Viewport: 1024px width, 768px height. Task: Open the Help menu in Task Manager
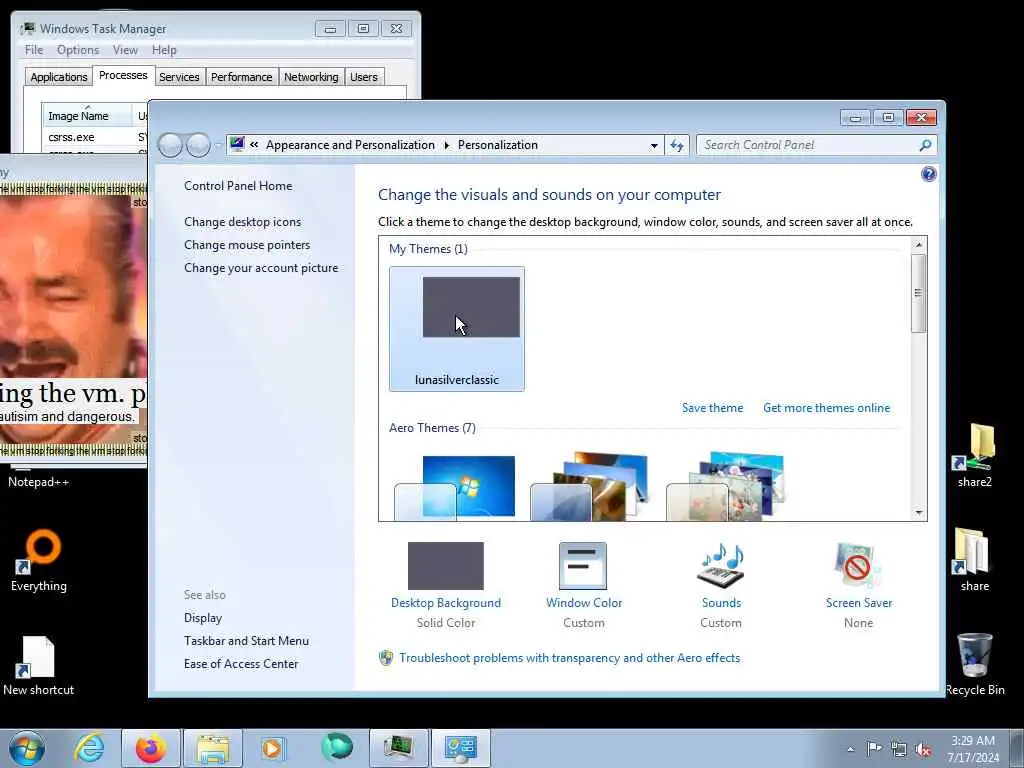[164, 50]
